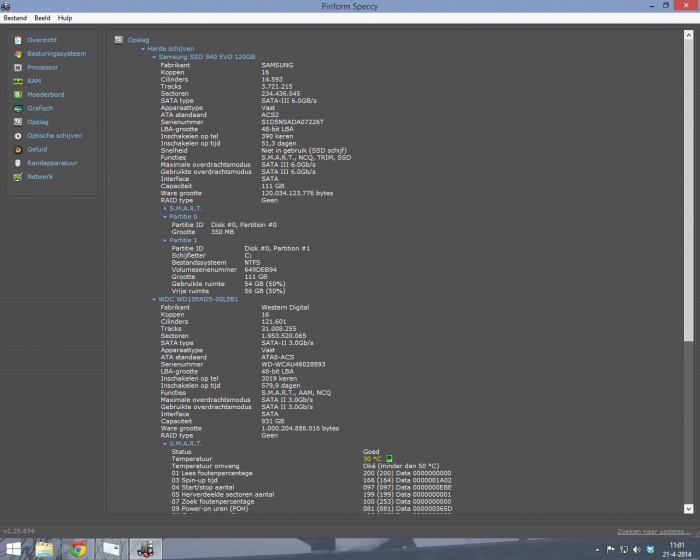Select the RAM module icon
The height and width of the screenshot is (560, 700).
coord(18,81)
